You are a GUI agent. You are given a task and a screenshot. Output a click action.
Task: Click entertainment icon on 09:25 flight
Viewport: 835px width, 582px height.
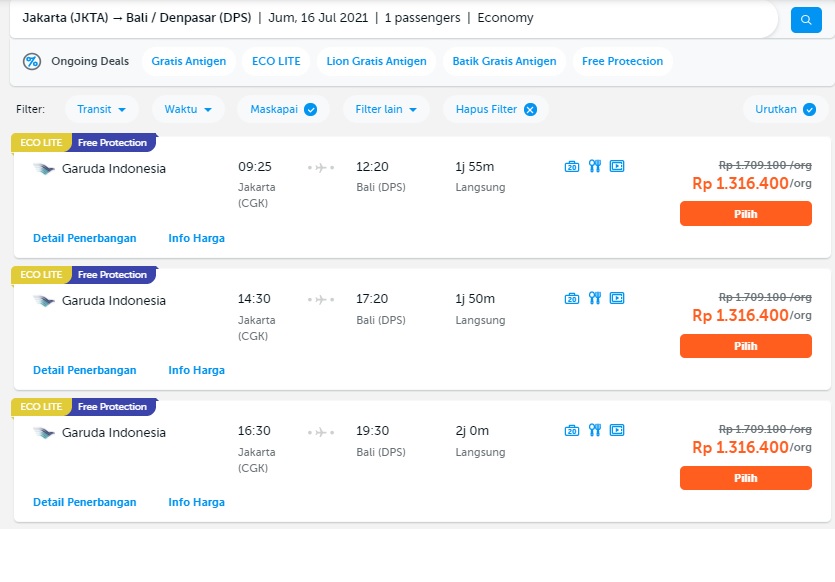click(x=617, y=166)
